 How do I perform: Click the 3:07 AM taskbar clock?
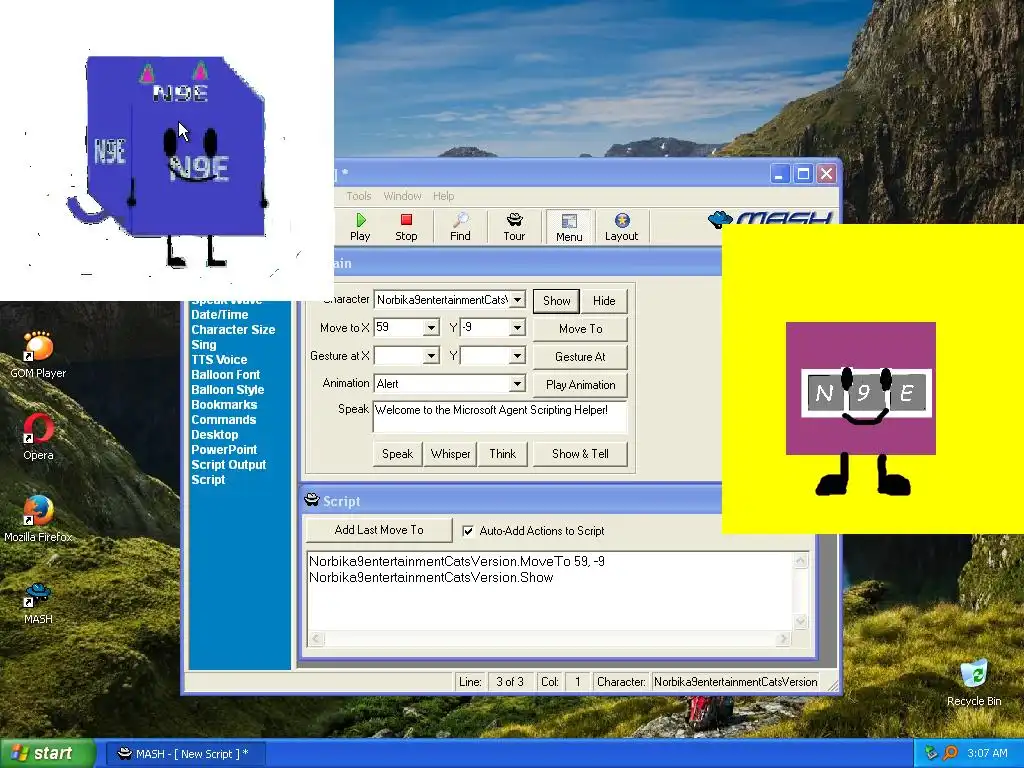click(987, 753)
